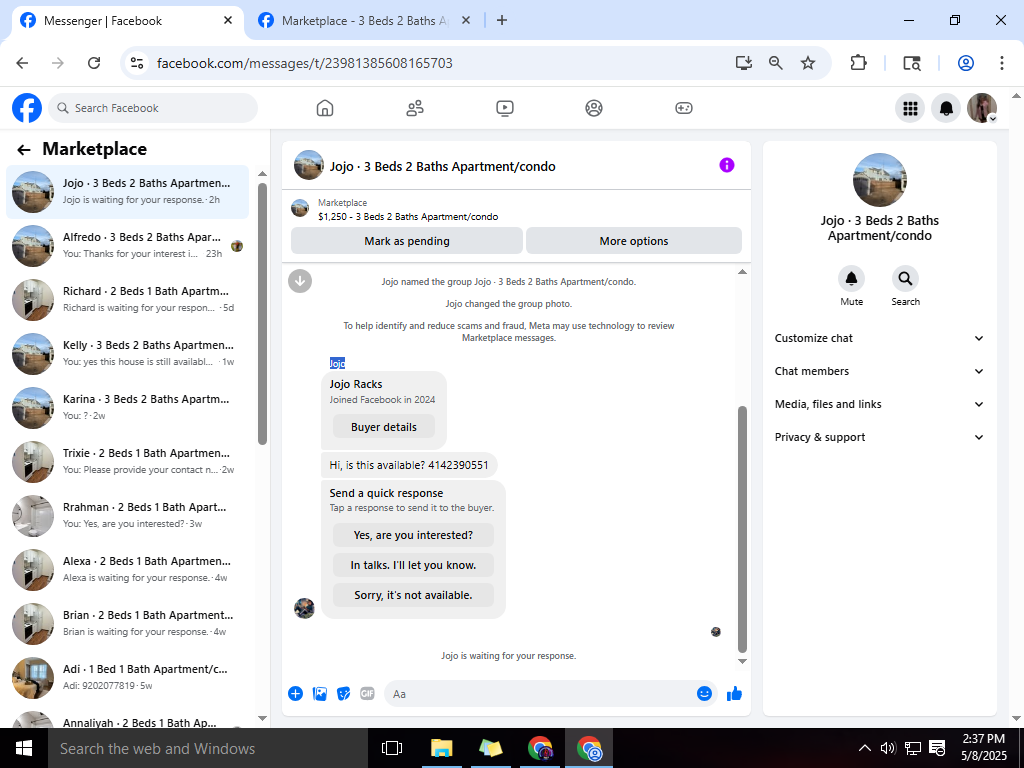Open Chrome extensions puzzle icon
1024x768 pixels.
point(858,63)
